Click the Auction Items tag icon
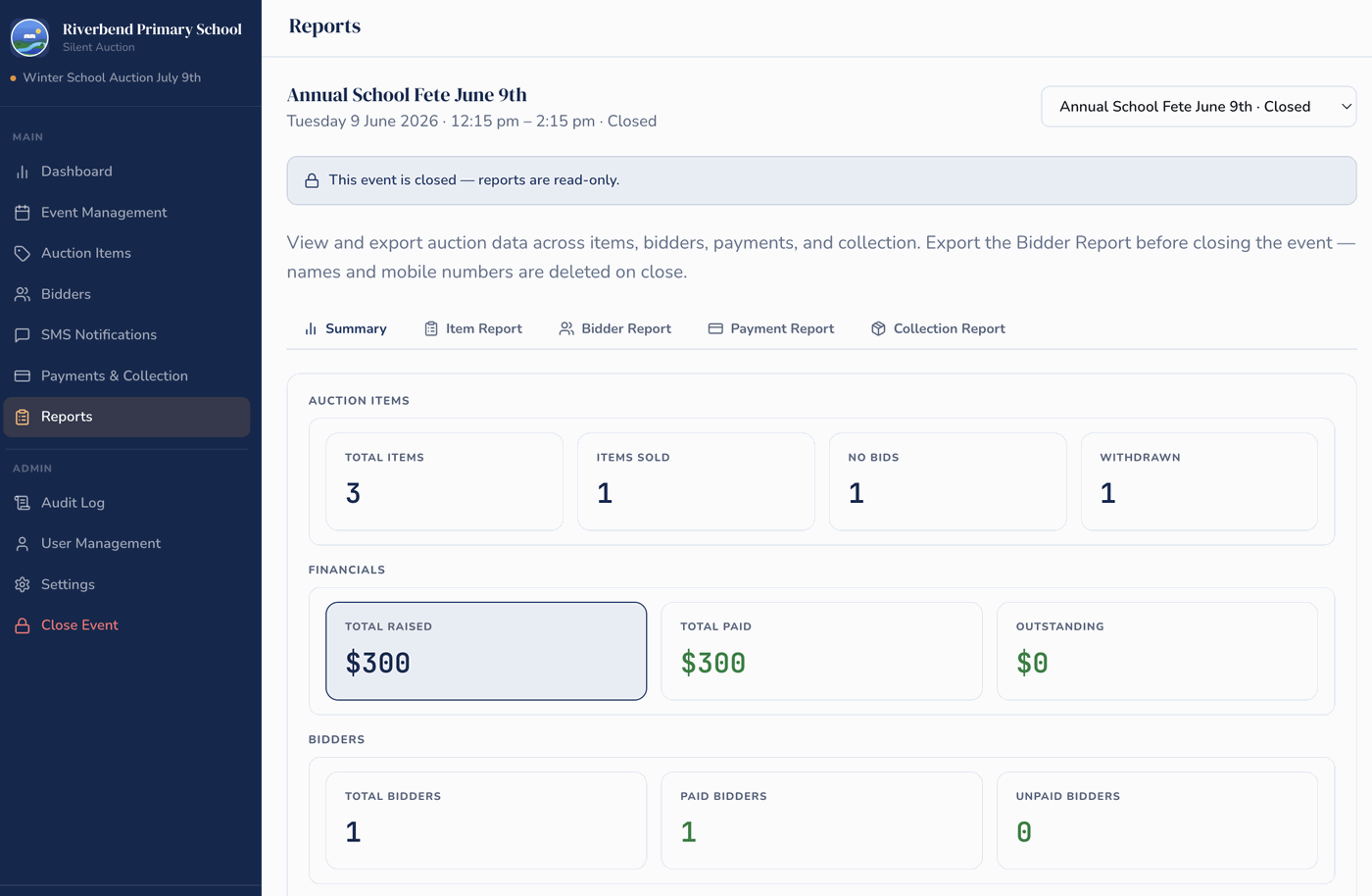This screenshot has width=1372, height=896. coord(23,253)
